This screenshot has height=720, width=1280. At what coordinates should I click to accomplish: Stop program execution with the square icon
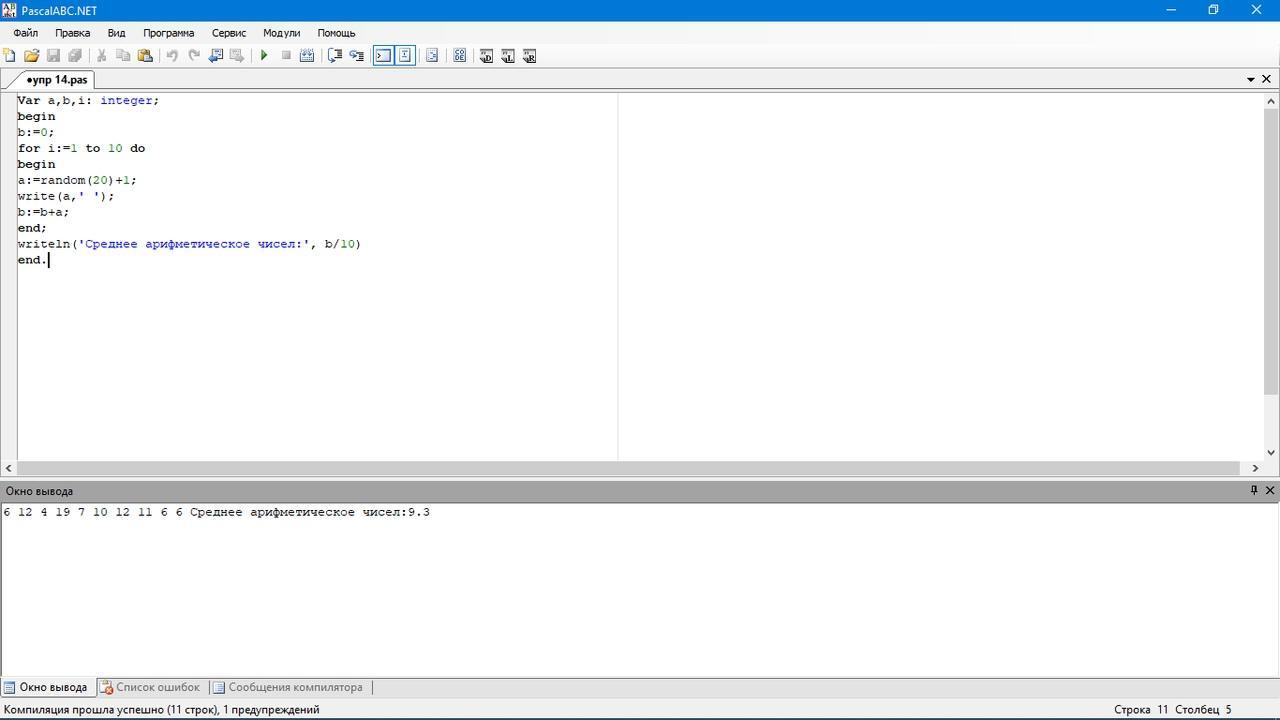pos(286,56)
